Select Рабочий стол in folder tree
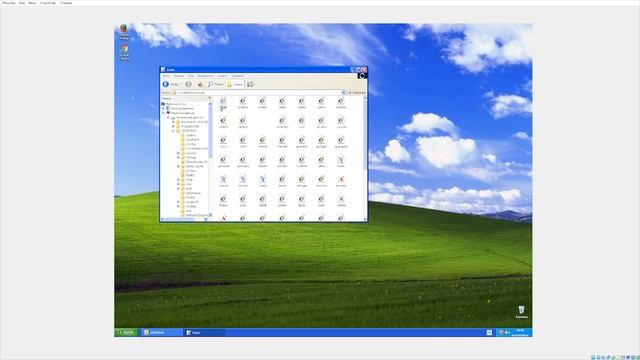The image size is (640, 360). [176, 104]
